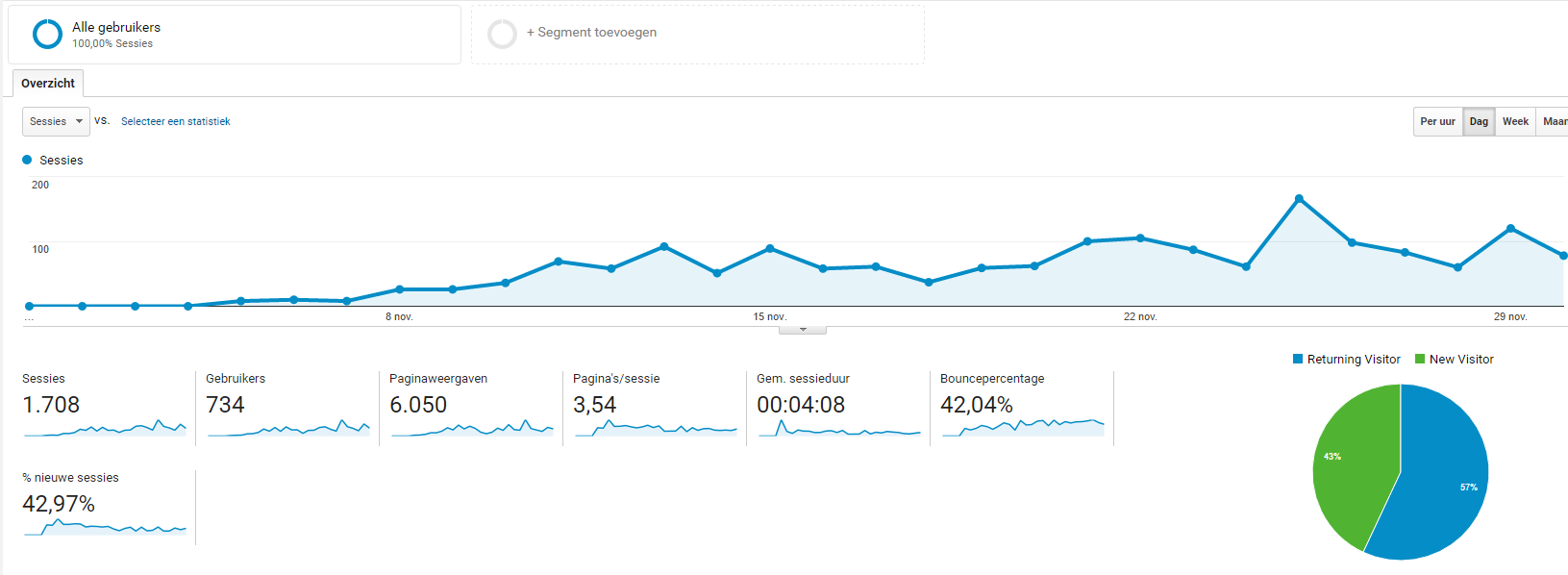Select the Dag time granularity button
This screenshot has width=1568, height=575.
(1479, 121)
